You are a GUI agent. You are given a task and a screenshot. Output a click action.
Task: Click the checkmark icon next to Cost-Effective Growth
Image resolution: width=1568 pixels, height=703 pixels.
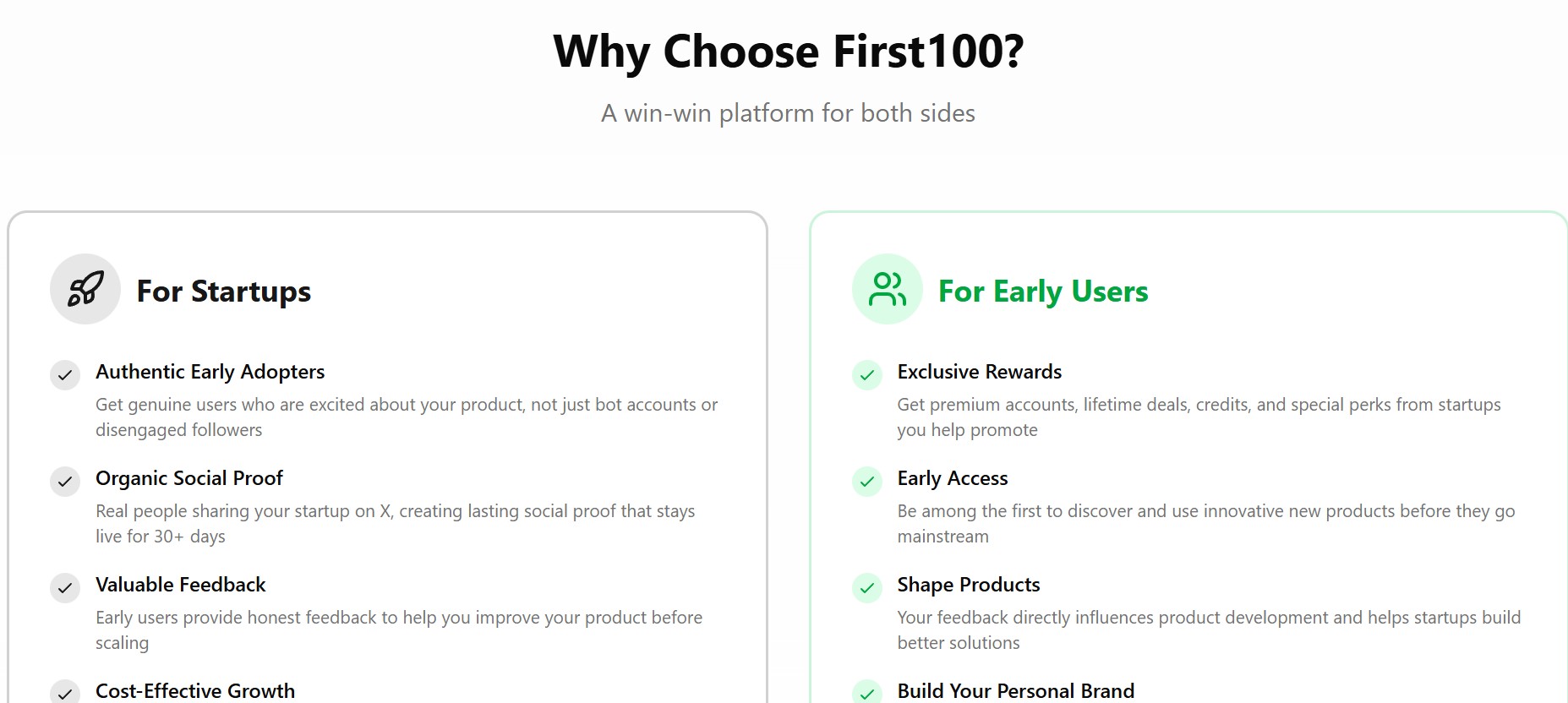tap(65, 693)
